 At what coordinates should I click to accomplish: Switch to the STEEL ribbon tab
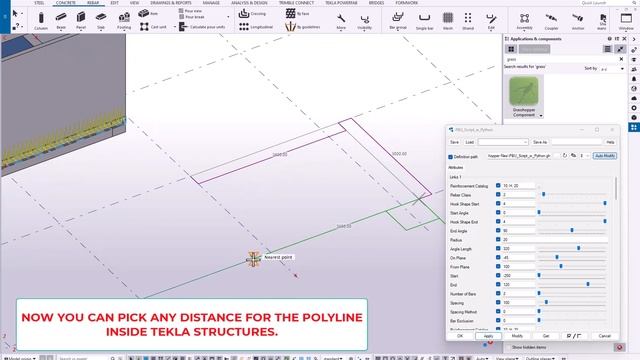point(39,3)
